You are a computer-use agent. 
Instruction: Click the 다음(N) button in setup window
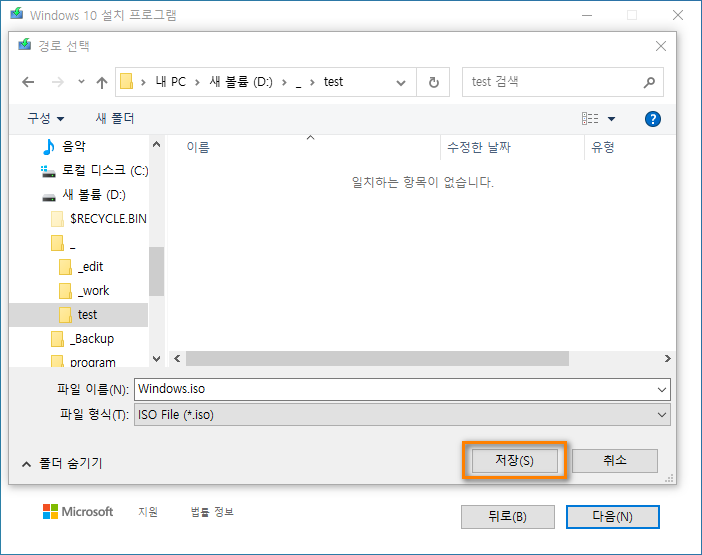(612, 517)
